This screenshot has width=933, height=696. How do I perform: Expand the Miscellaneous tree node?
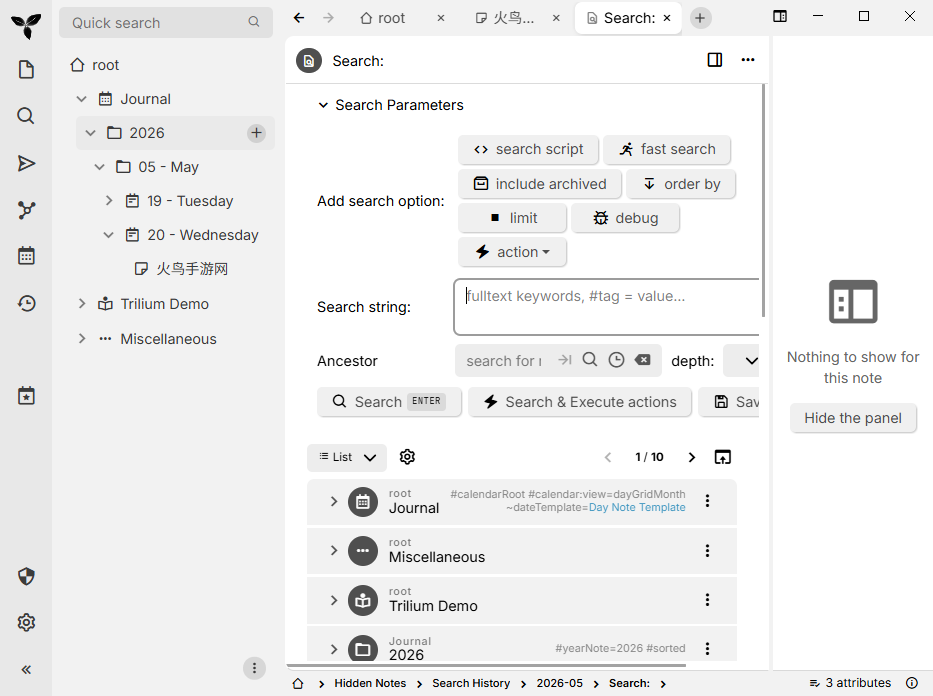click(x=82, y=338)
